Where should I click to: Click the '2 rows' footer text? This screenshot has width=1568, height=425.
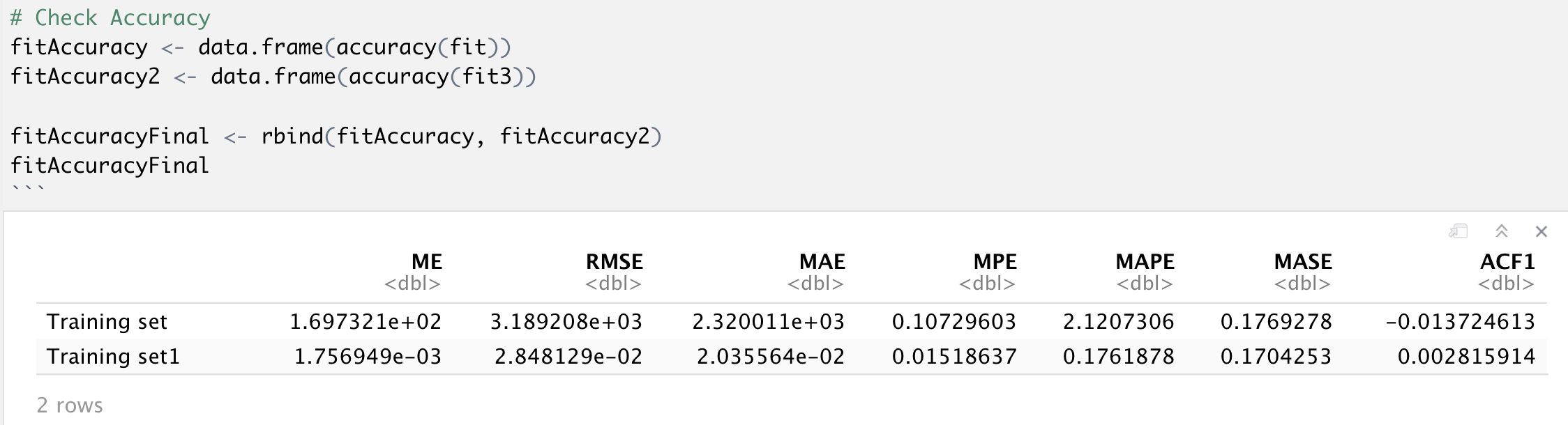click(70, 405)
